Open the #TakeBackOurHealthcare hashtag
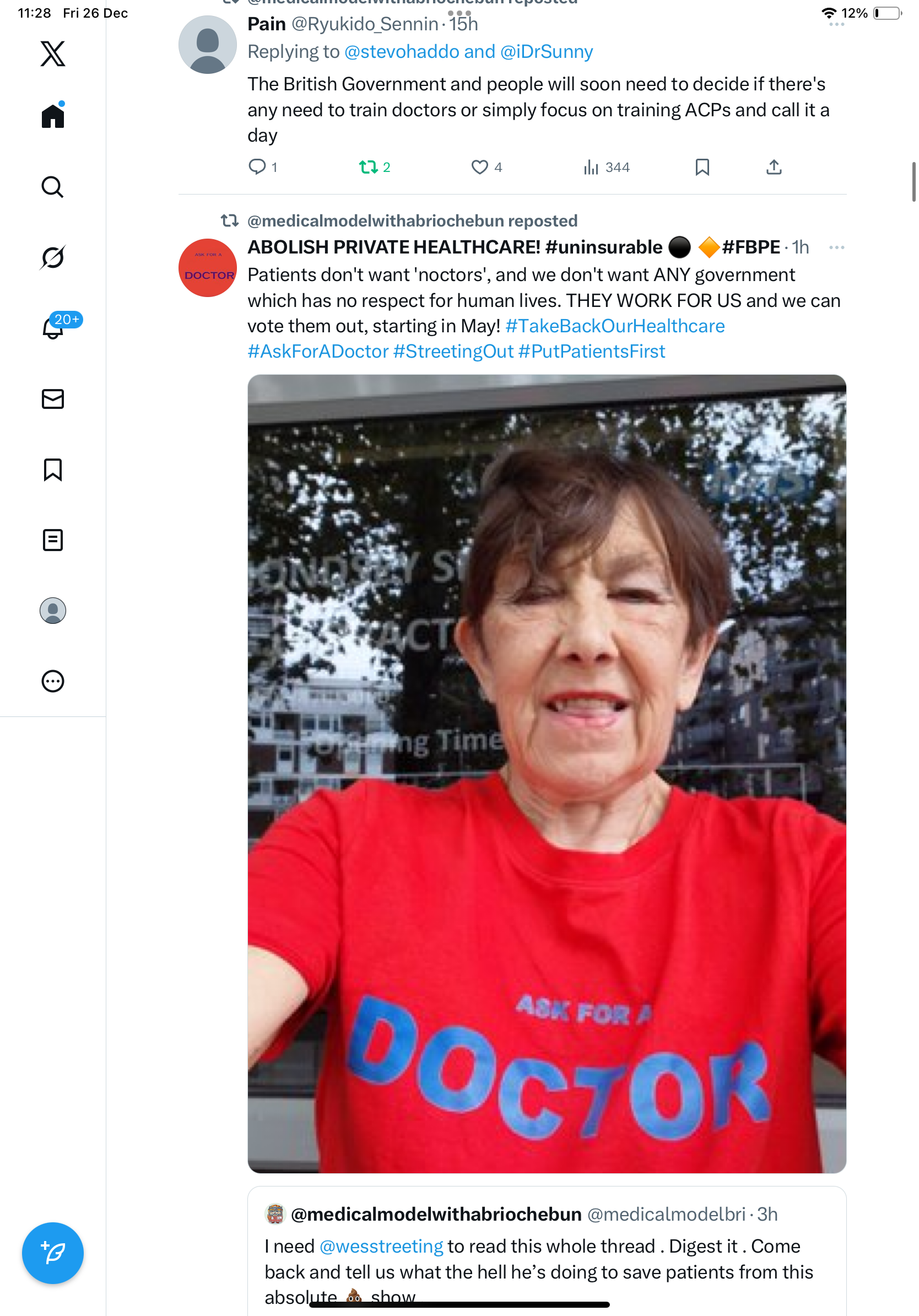Viewport: 919px width, 1316px height. pos(615,326)
